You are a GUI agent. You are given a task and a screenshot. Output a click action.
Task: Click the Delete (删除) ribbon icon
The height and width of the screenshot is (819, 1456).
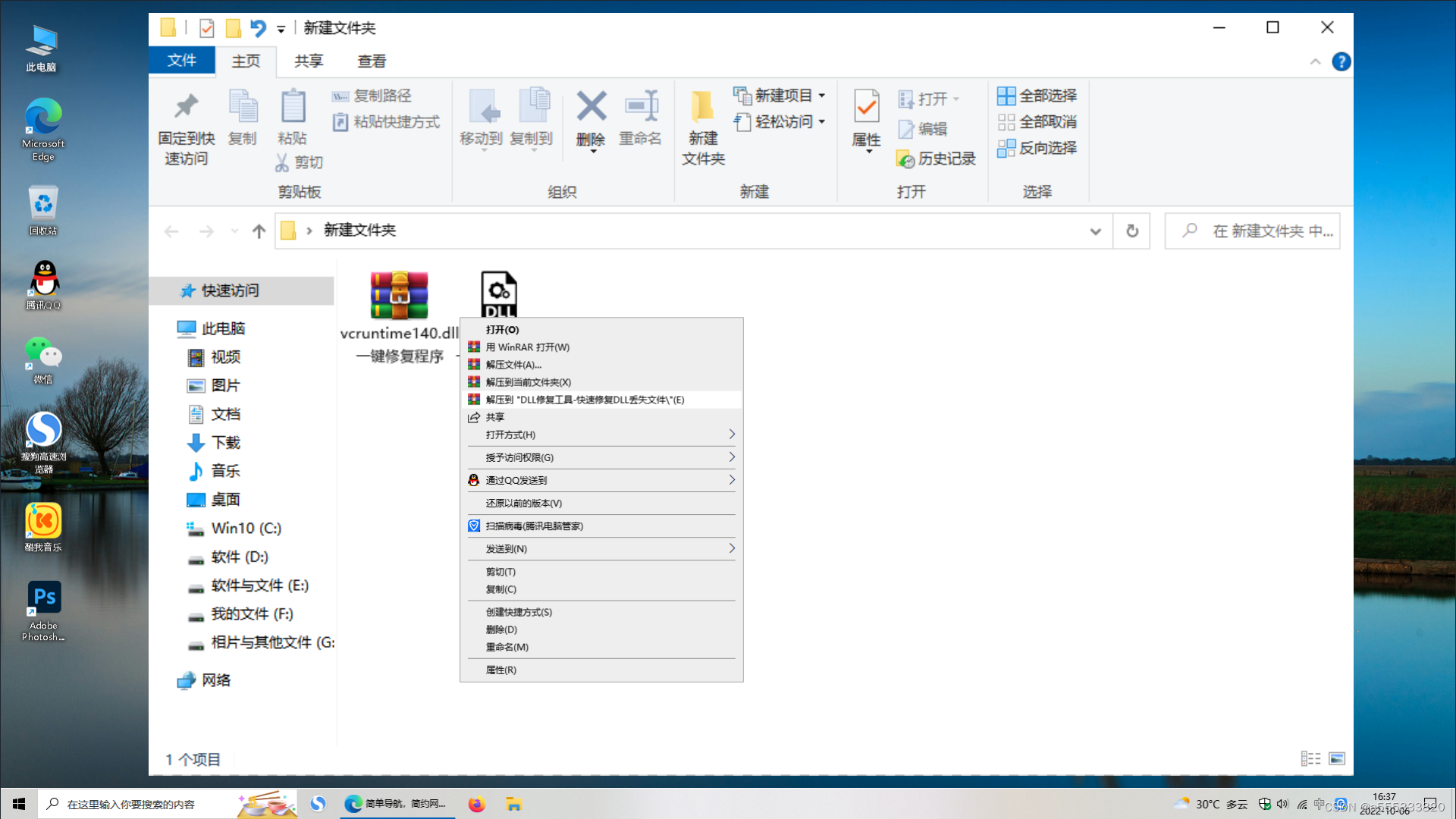591,108
